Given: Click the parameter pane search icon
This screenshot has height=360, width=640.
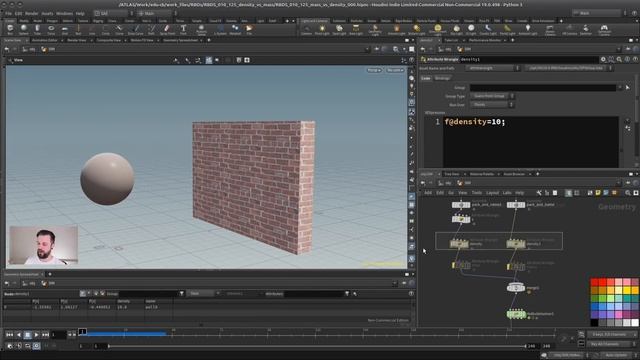Looking at the screenshot, I should pos(619,59).
